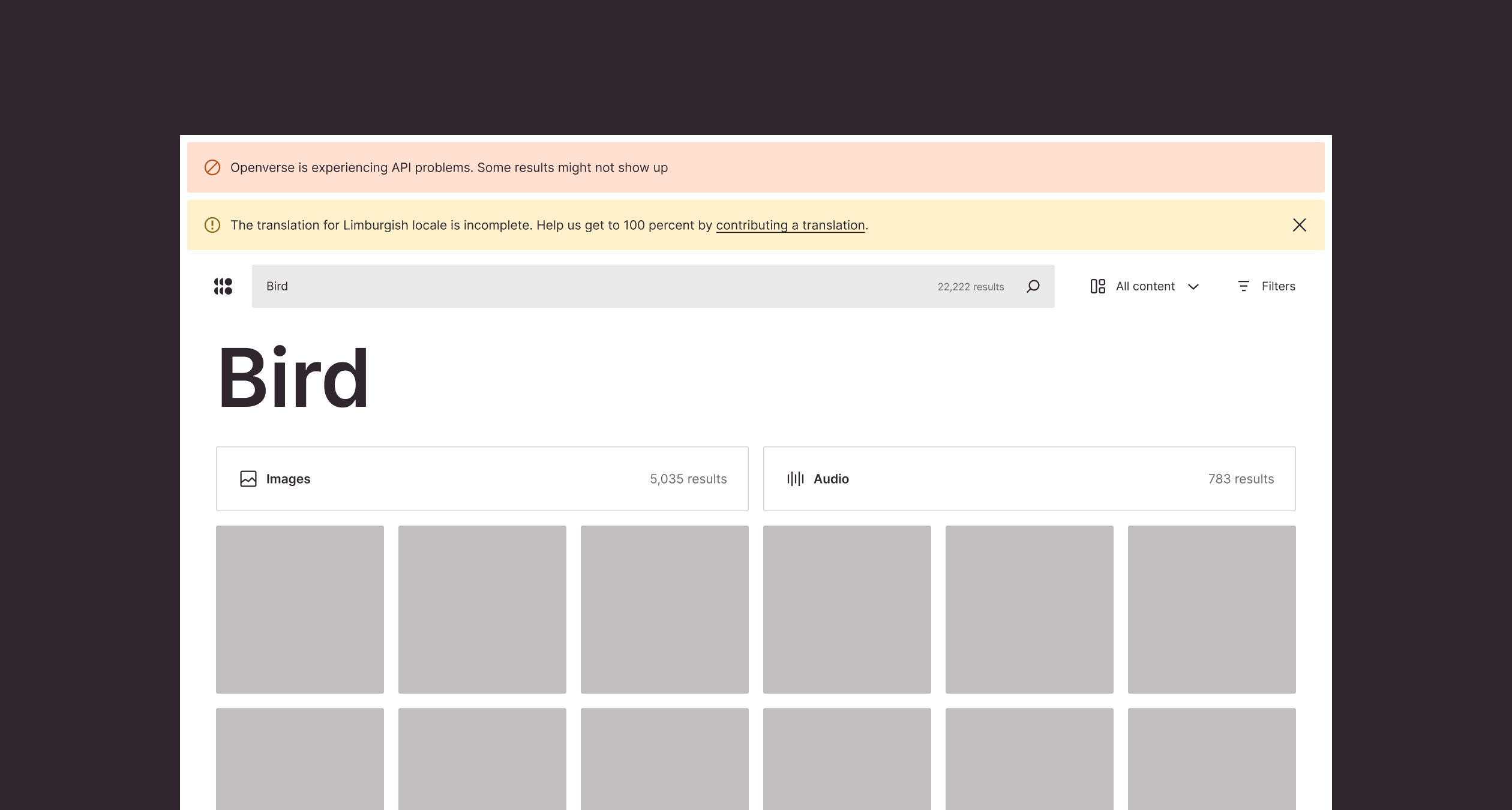Viewport: 1512px width, 810px height.
Task: Open the All content dropdown
Action: (x=1145, y=286)
